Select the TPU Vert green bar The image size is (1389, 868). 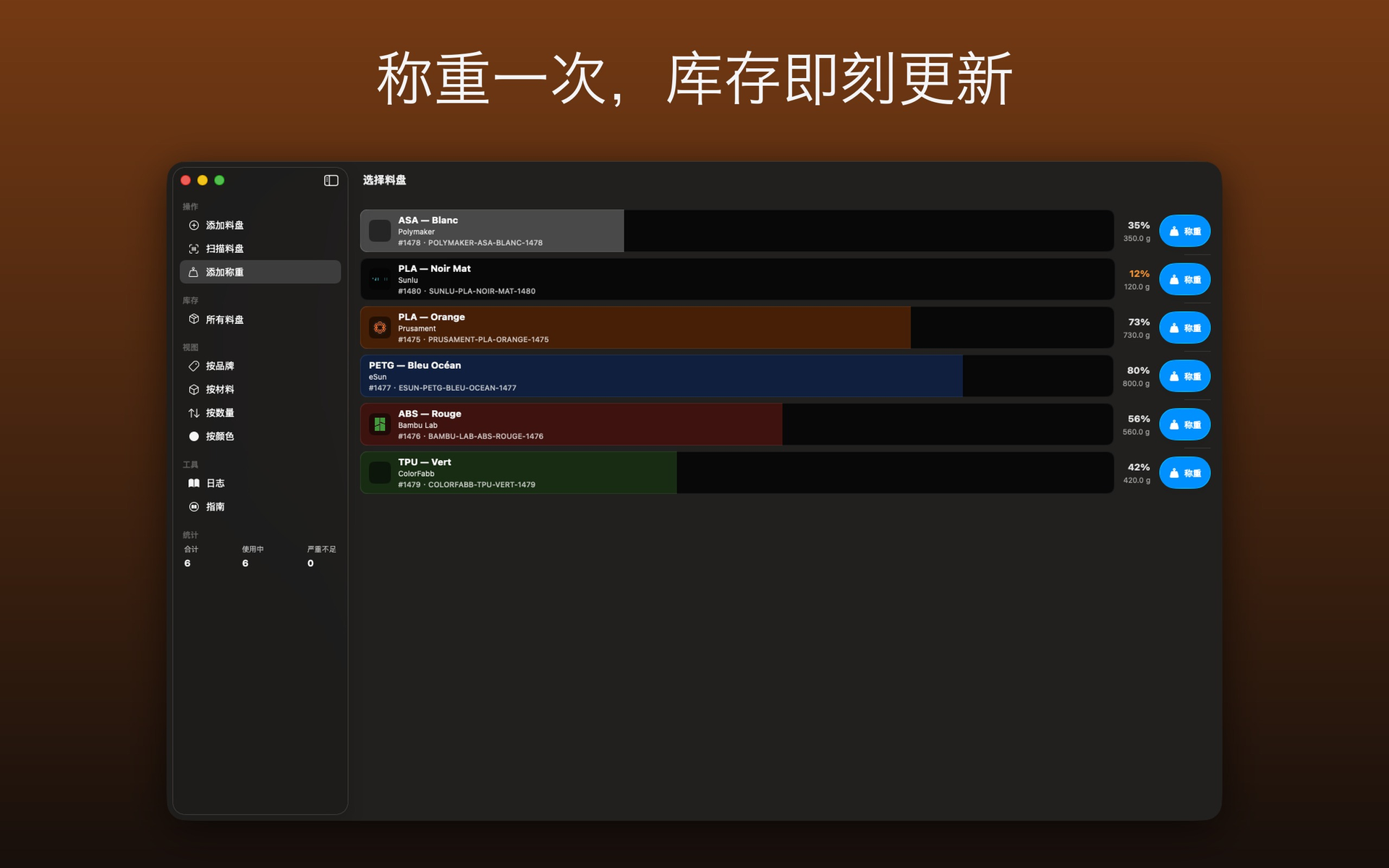[519, 473]
